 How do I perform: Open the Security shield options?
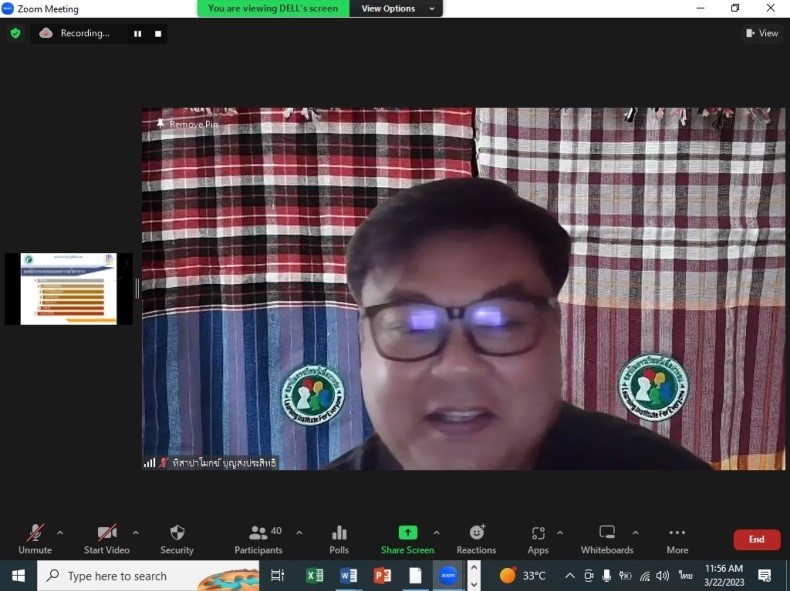(177, 538)
